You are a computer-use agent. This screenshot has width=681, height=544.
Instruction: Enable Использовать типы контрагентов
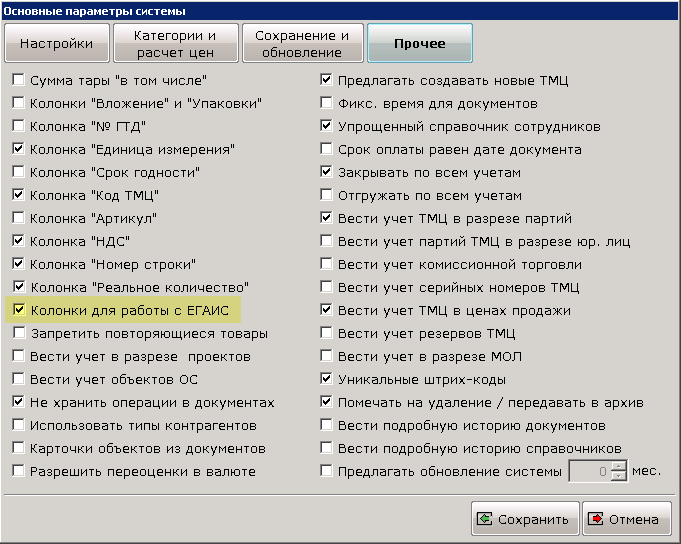[x=18, y=425]
